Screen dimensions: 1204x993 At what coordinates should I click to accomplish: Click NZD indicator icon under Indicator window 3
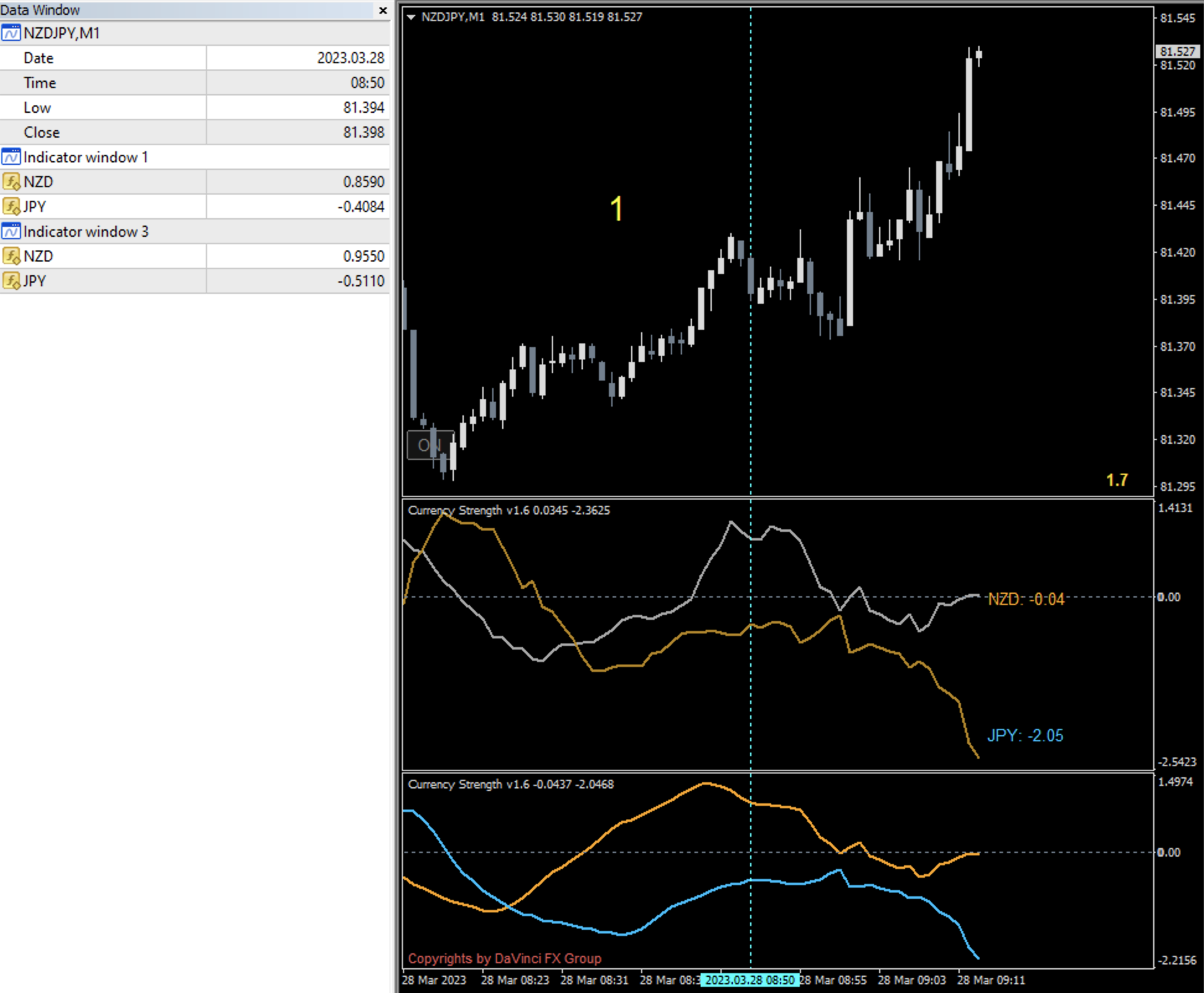[x=11, y=256]
